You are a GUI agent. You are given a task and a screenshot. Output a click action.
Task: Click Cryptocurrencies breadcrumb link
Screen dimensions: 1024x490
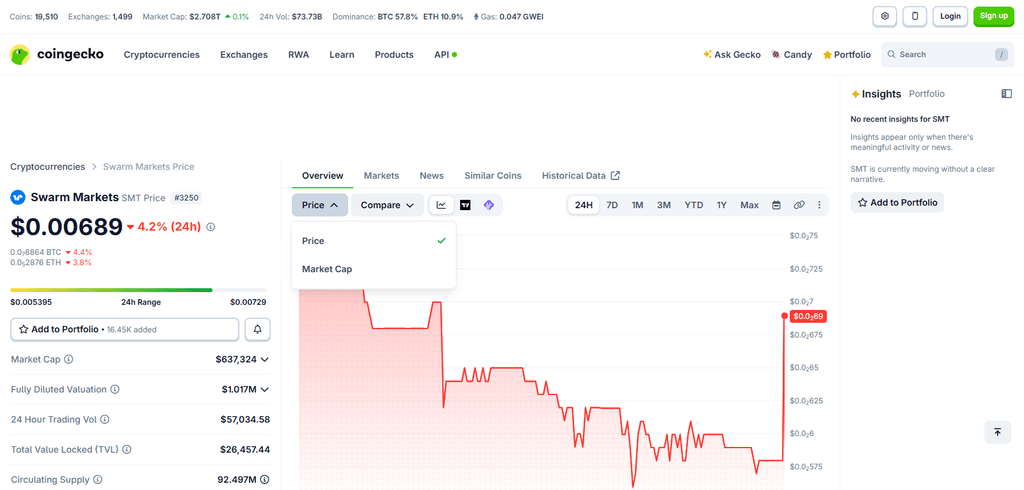[48, 167]
